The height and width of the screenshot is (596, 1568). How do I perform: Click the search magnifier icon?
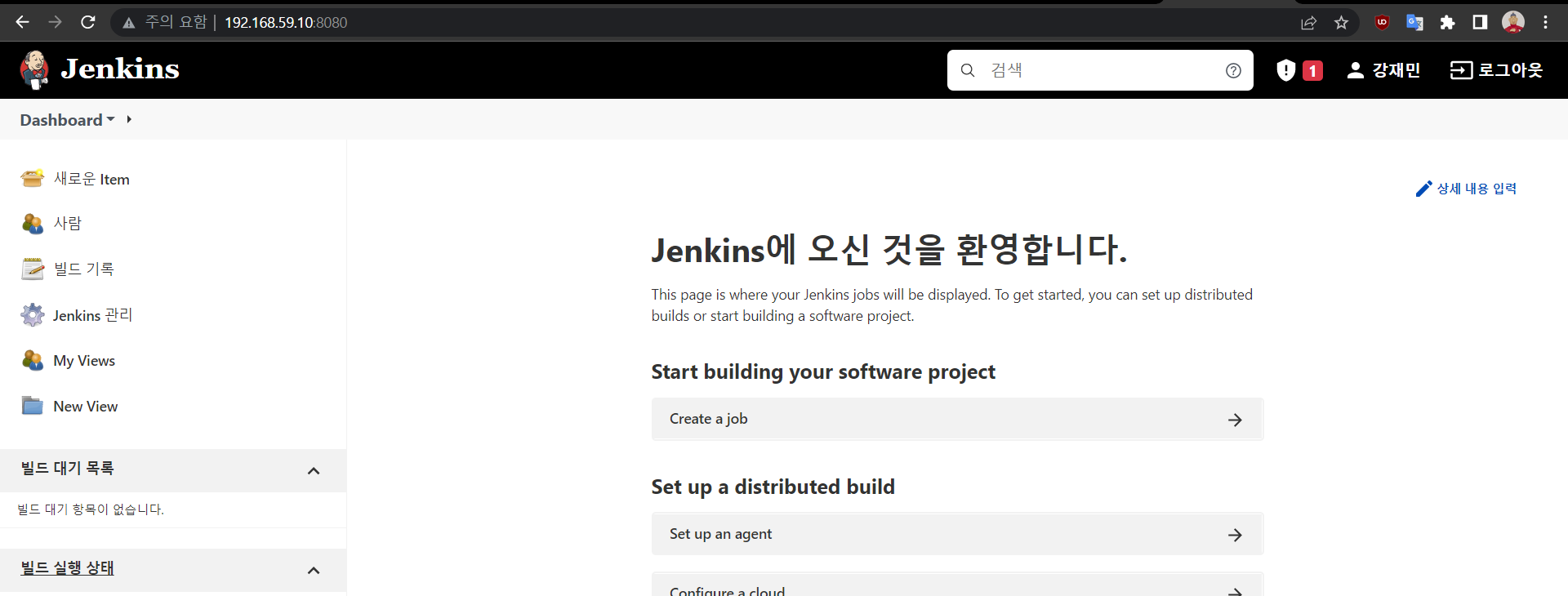(968, 70)
